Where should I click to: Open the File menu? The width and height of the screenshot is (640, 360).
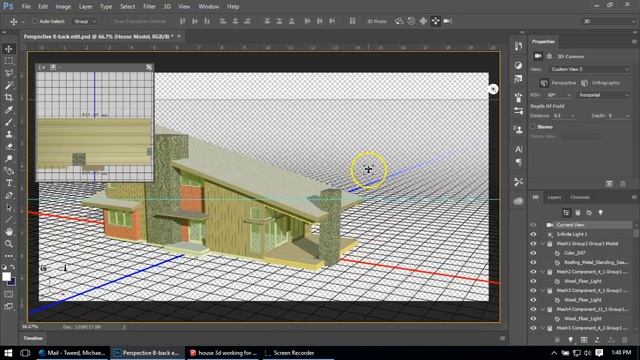[26, 7]
